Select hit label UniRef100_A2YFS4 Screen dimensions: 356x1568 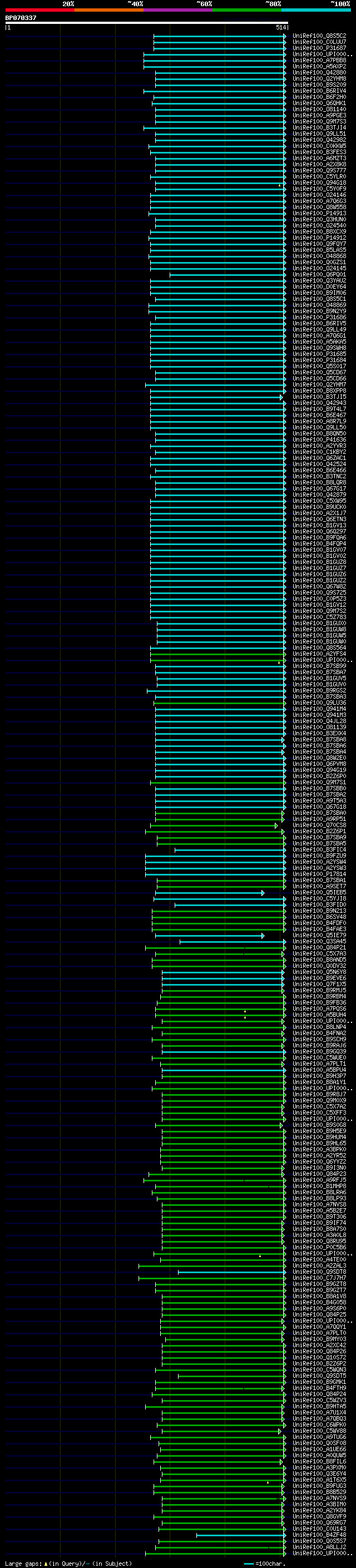319,654
